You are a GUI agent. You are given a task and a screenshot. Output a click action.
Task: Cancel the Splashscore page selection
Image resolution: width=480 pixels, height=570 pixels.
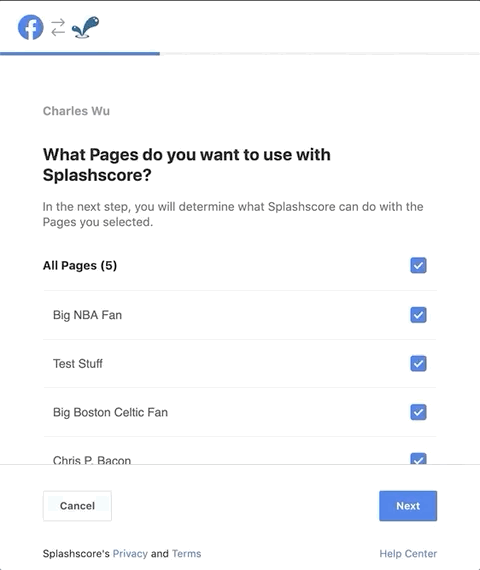click(77, 506)
